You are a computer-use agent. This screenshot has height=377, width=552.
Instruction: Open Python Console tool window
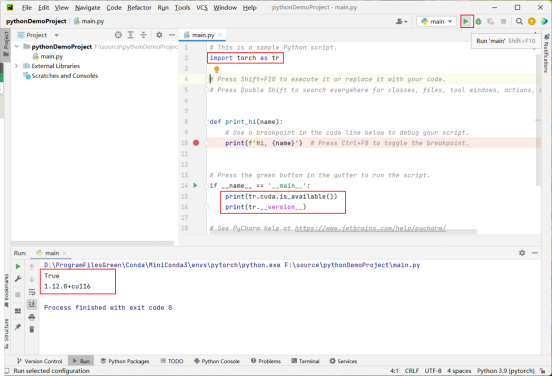pyautogui.click(x=217, y=361)
